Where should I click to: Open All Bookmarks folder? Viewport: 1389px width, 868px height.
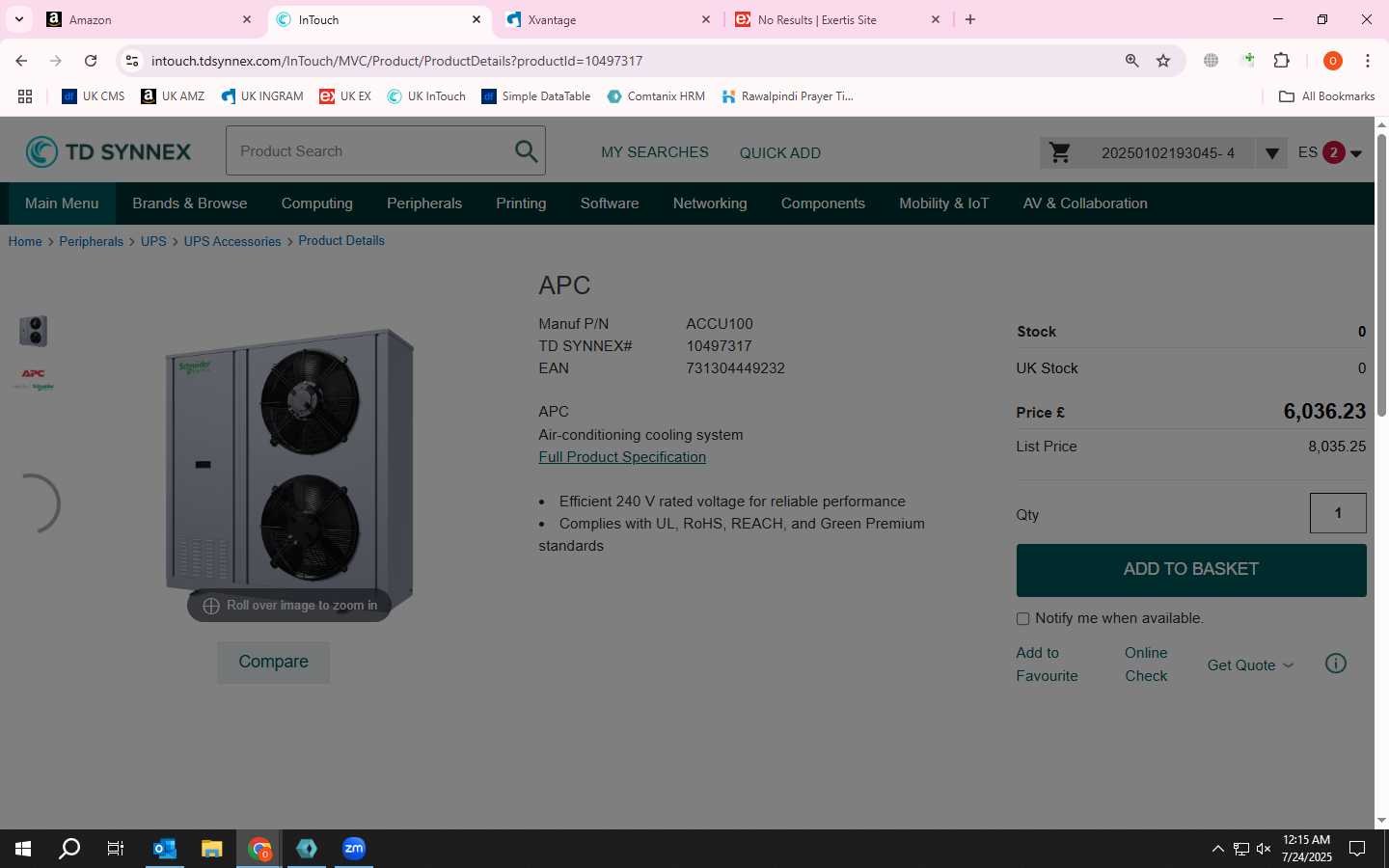(1326, 96)
